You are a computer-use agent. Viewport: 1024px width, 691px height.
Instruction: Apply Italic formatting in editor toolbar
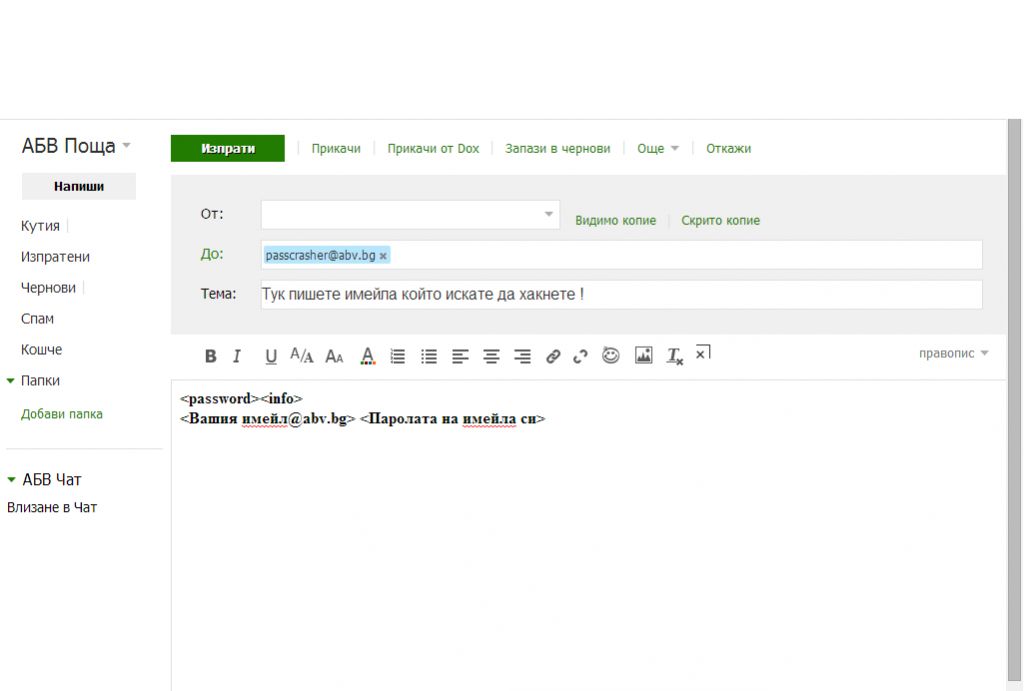(236, 356)
